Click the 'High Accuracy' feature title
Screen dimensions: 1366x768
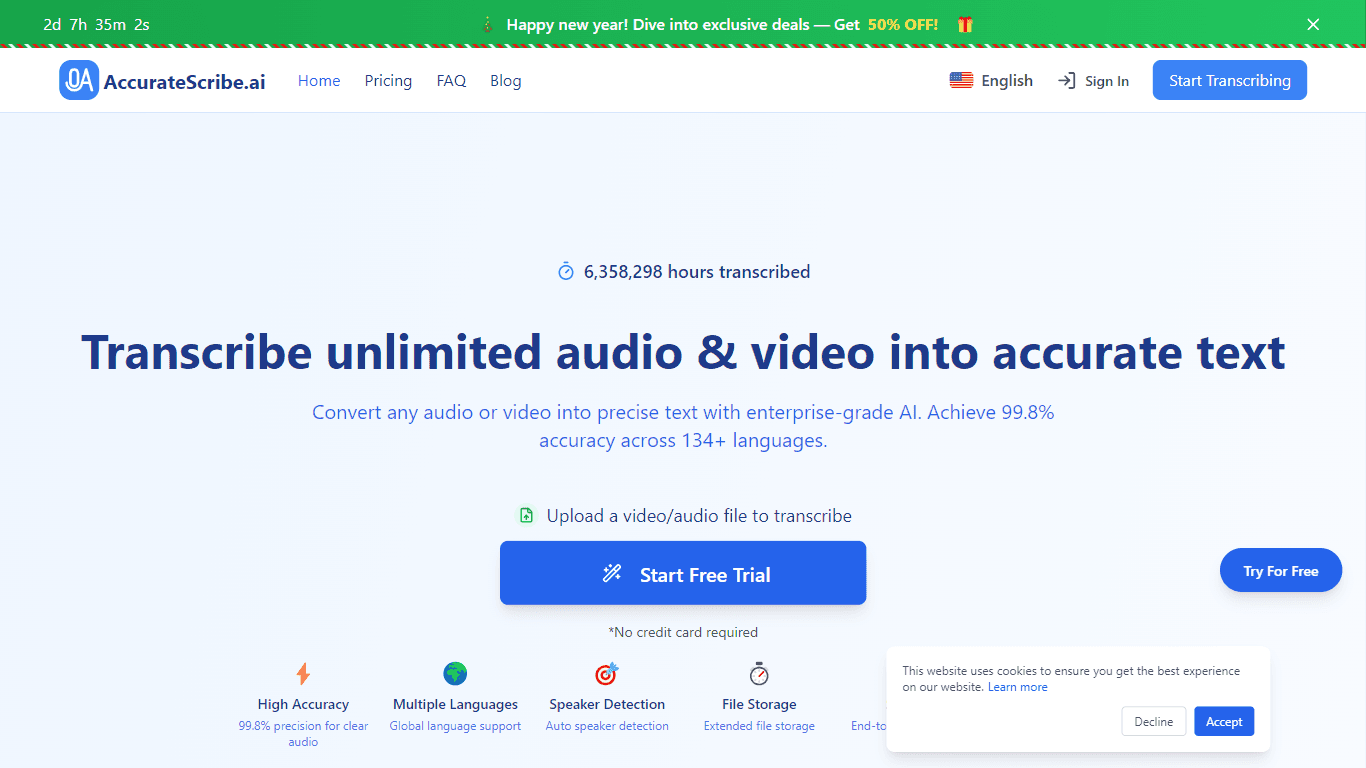(x=303, y=704)
